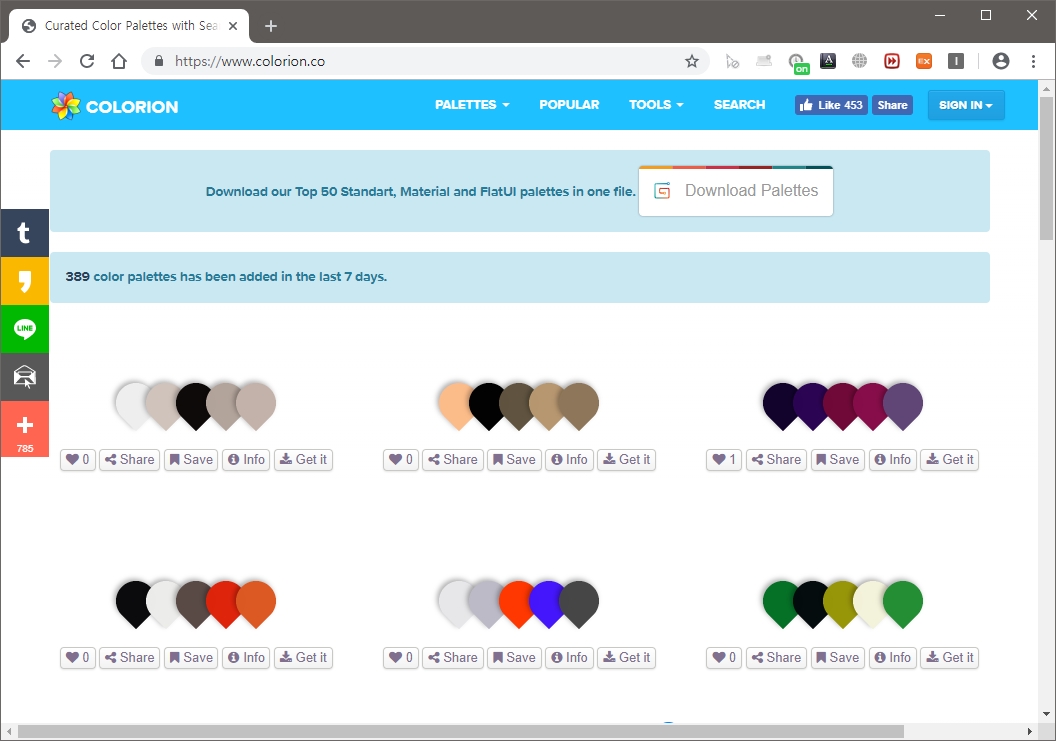
Task: Click the Facebook Like 453 button
Action: pyautogui.click(x=831, y=105)
